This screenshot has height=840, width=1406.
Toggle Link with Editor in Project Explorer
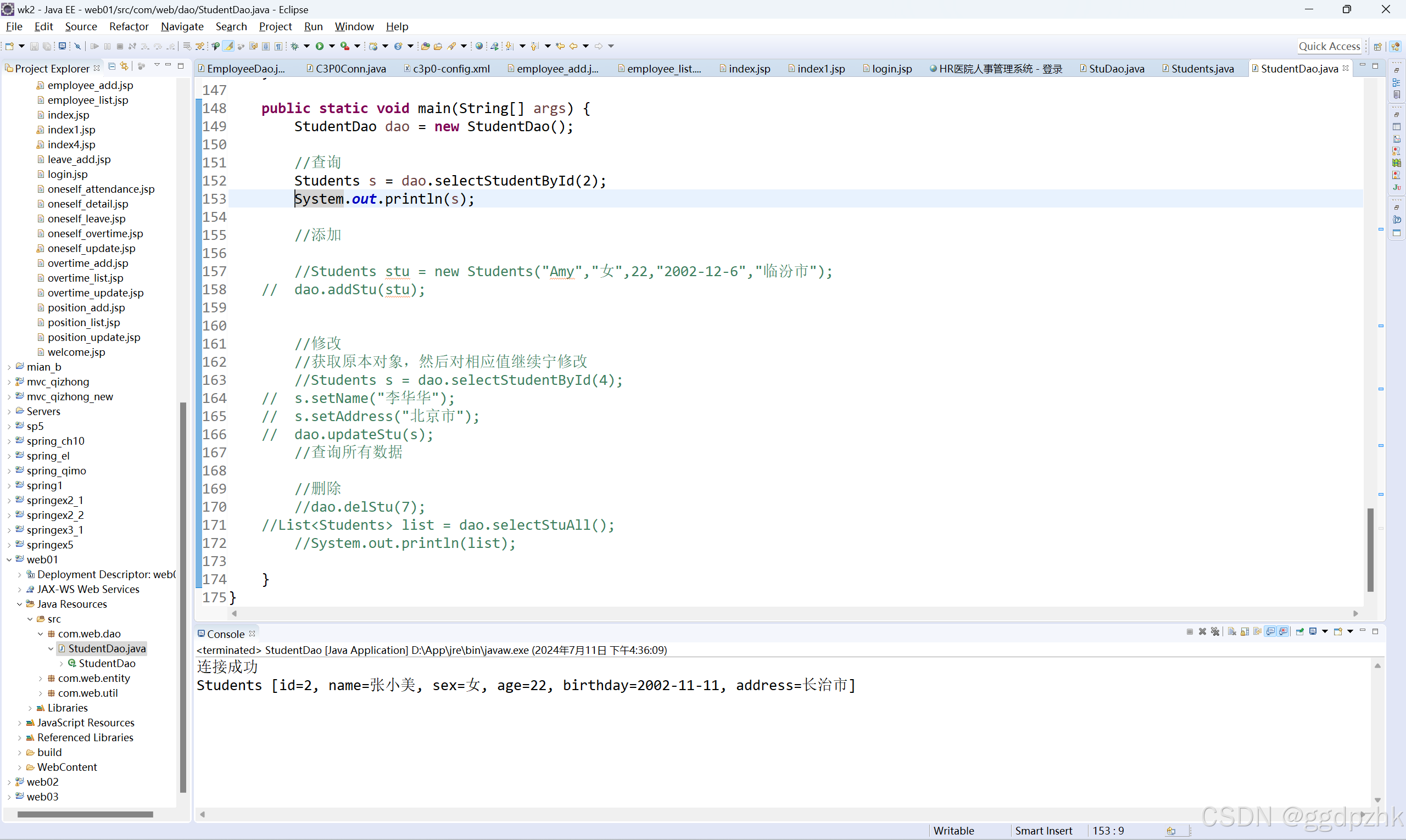pos(124,66)
